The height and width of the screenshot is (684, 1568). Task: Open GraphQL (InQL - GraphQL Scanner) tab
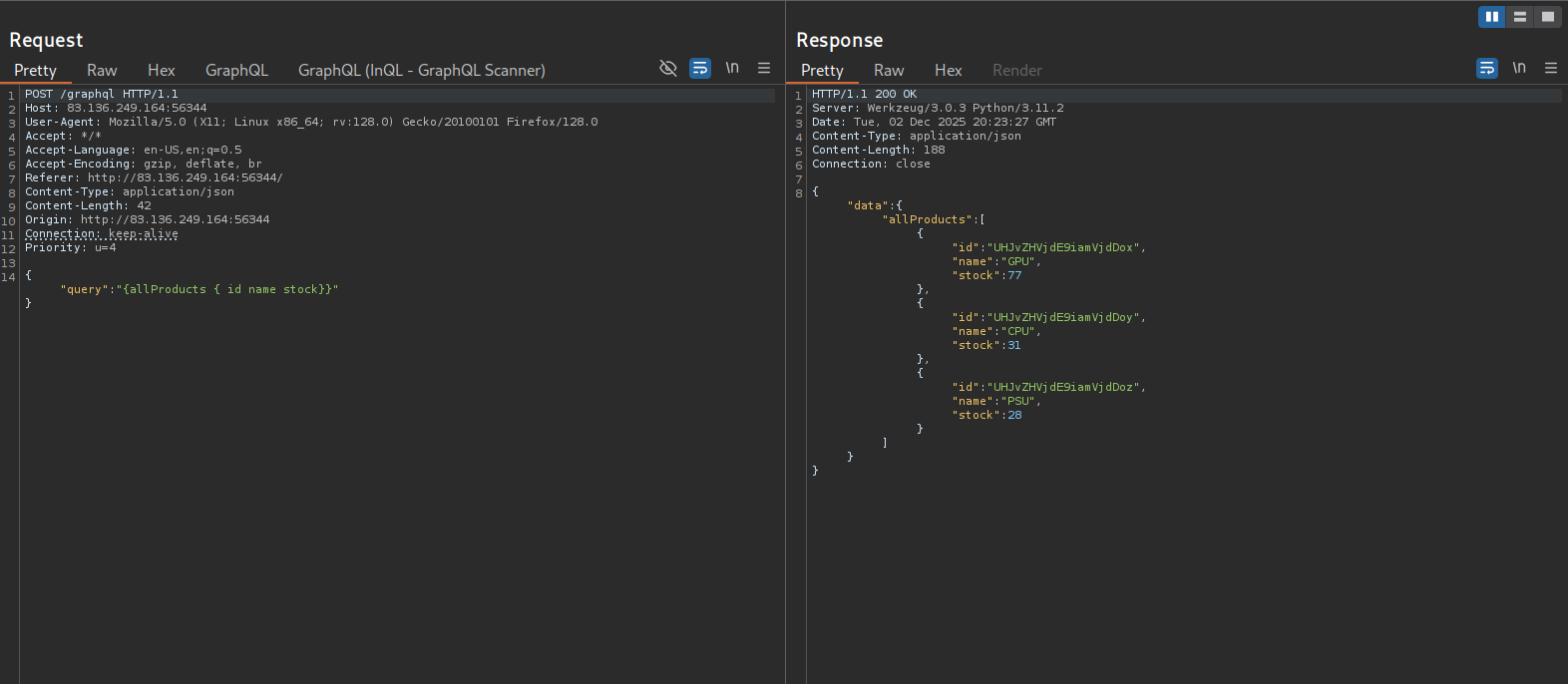[x=421, y=71]
